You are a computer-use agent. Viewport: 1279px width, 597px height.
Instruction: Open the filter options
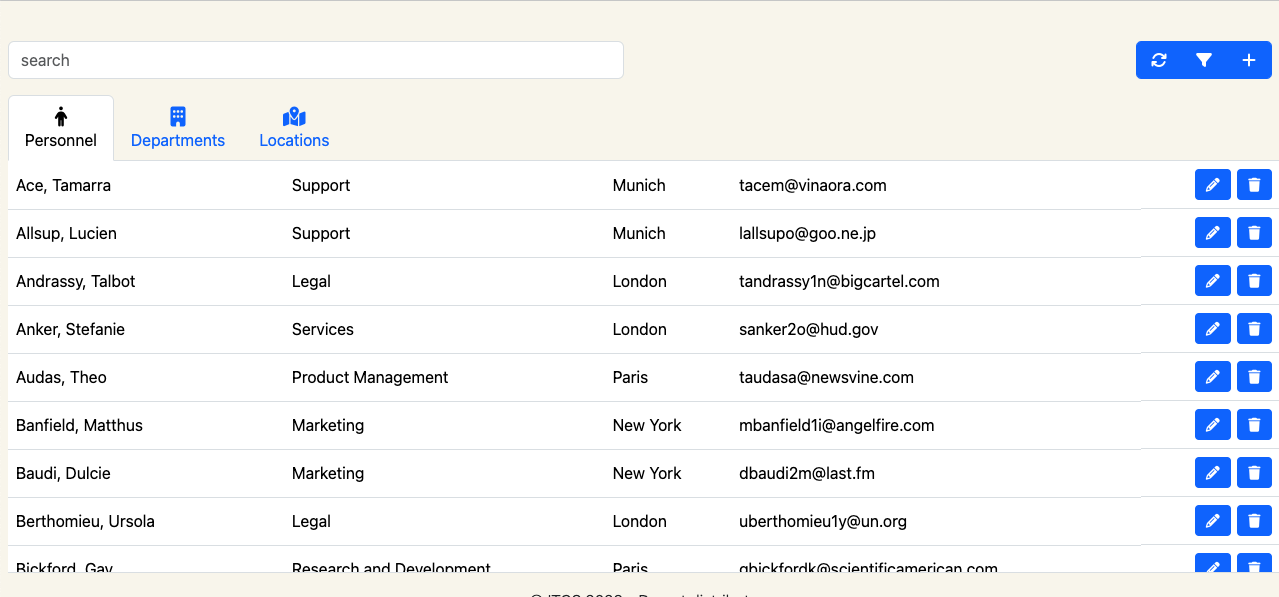[1203, 60]
